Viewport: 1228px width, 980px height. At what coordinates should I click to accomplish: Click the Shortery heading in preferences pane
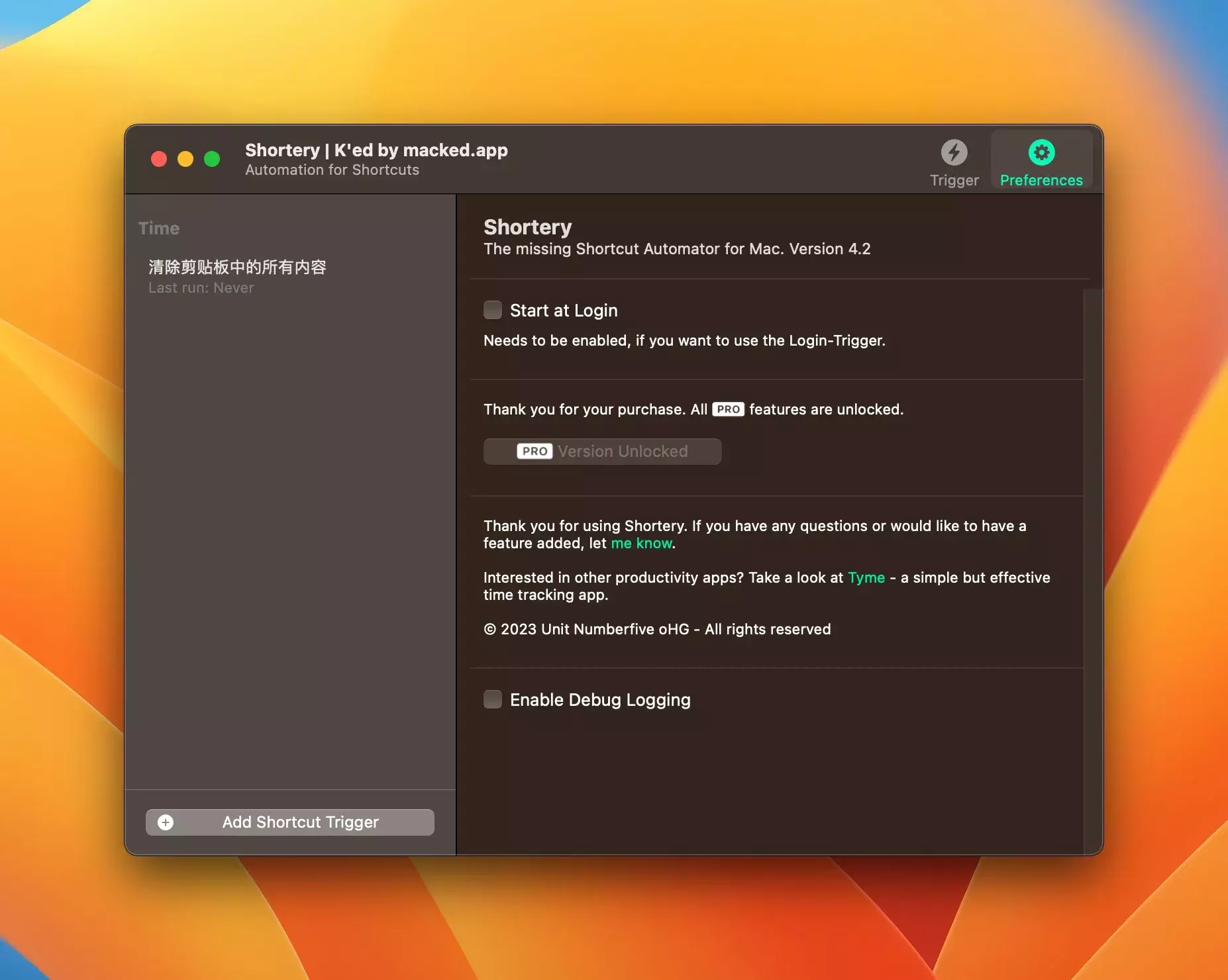point(528,227)
